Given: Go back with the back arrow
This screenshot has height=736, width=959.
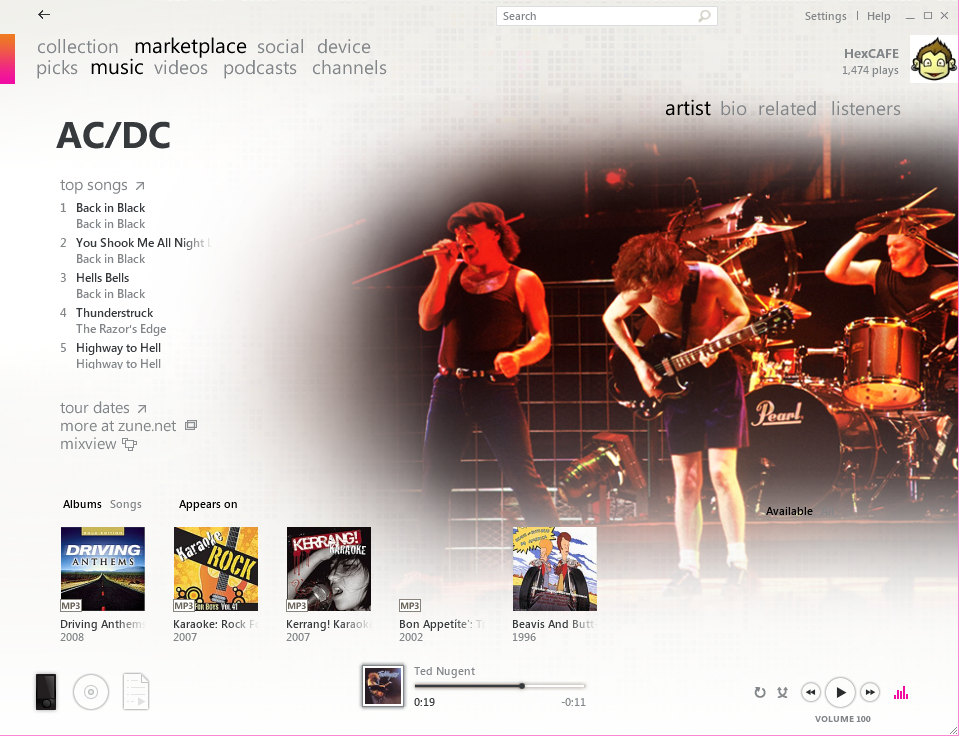Looking at the screenshot, I should (x=44, y=15).
